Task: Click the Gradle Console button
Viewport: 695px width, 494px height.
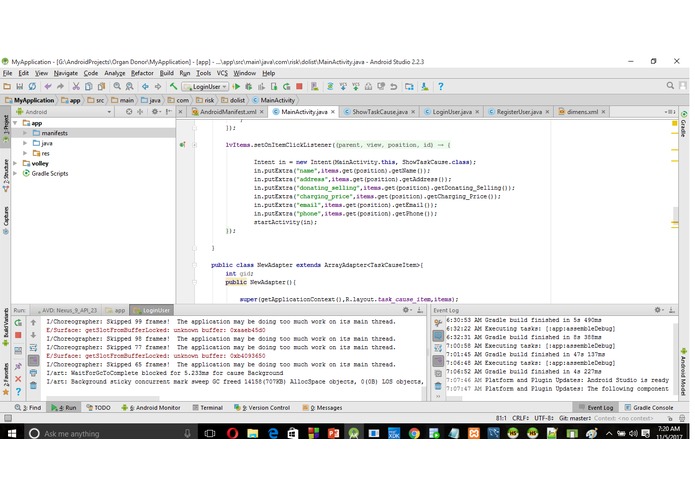Action: click(x=649, y=408)
